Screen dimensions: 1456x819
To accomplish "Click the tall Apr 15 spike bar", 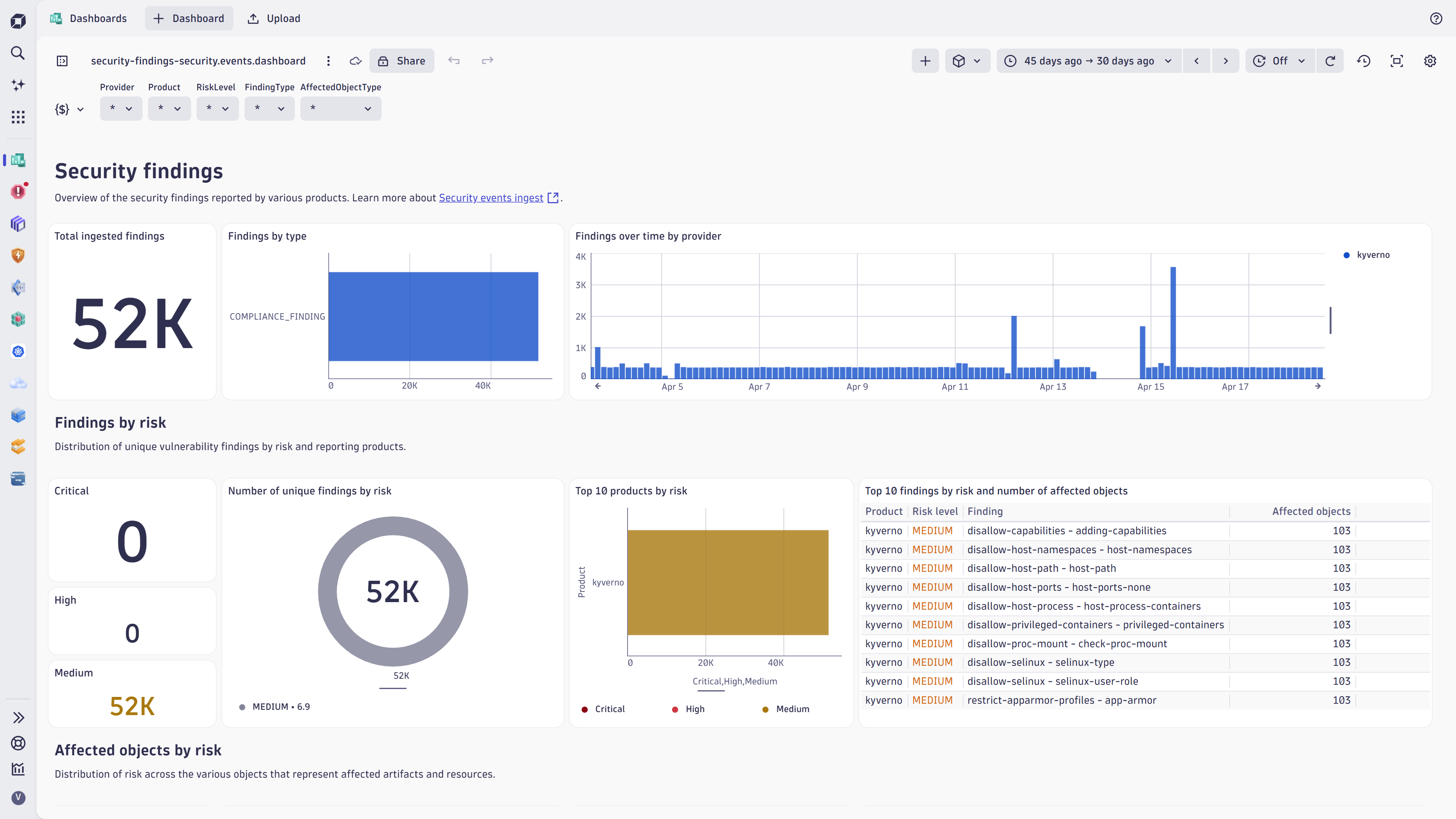I will [x=1174, y=323].
